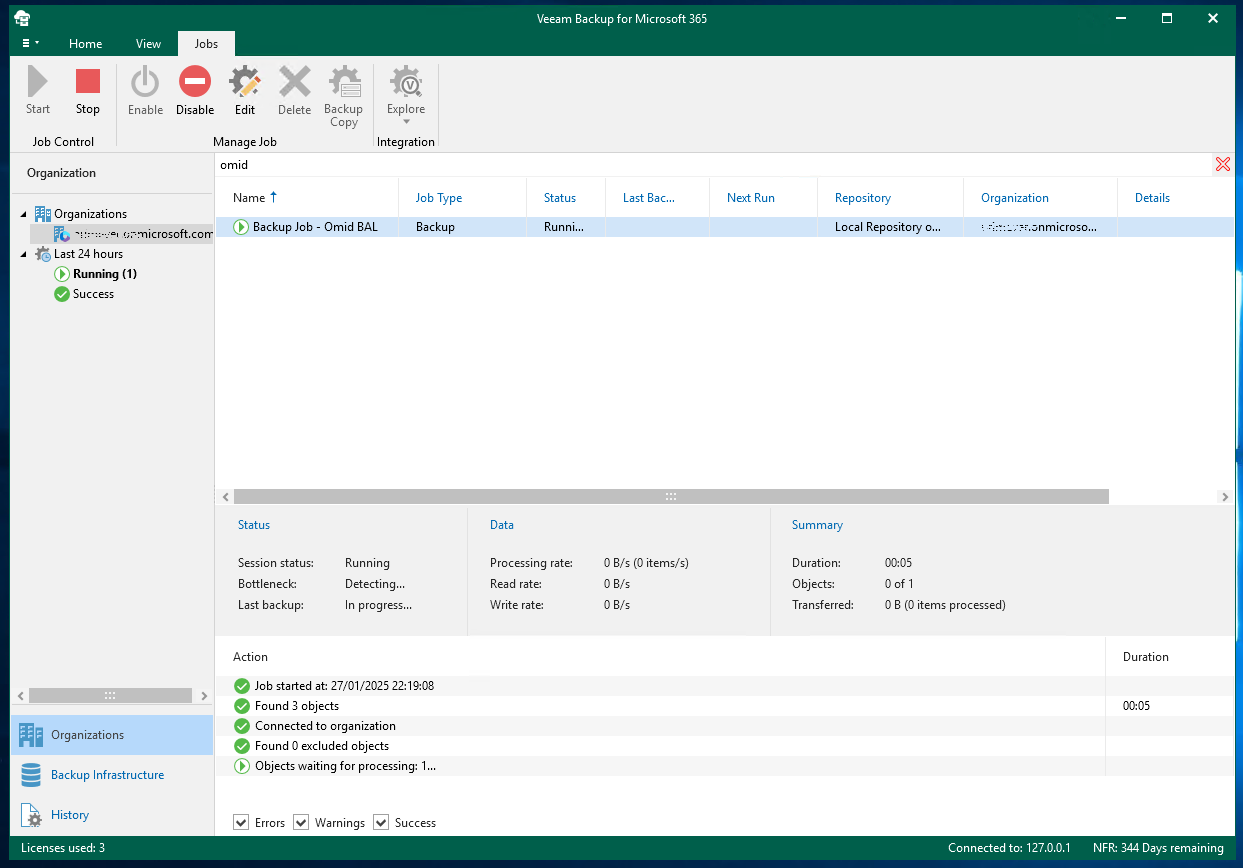The width and height of the screenshot is (1243, 868).
Task: Toggle the Success checkbox
Action: pos(381,822)
